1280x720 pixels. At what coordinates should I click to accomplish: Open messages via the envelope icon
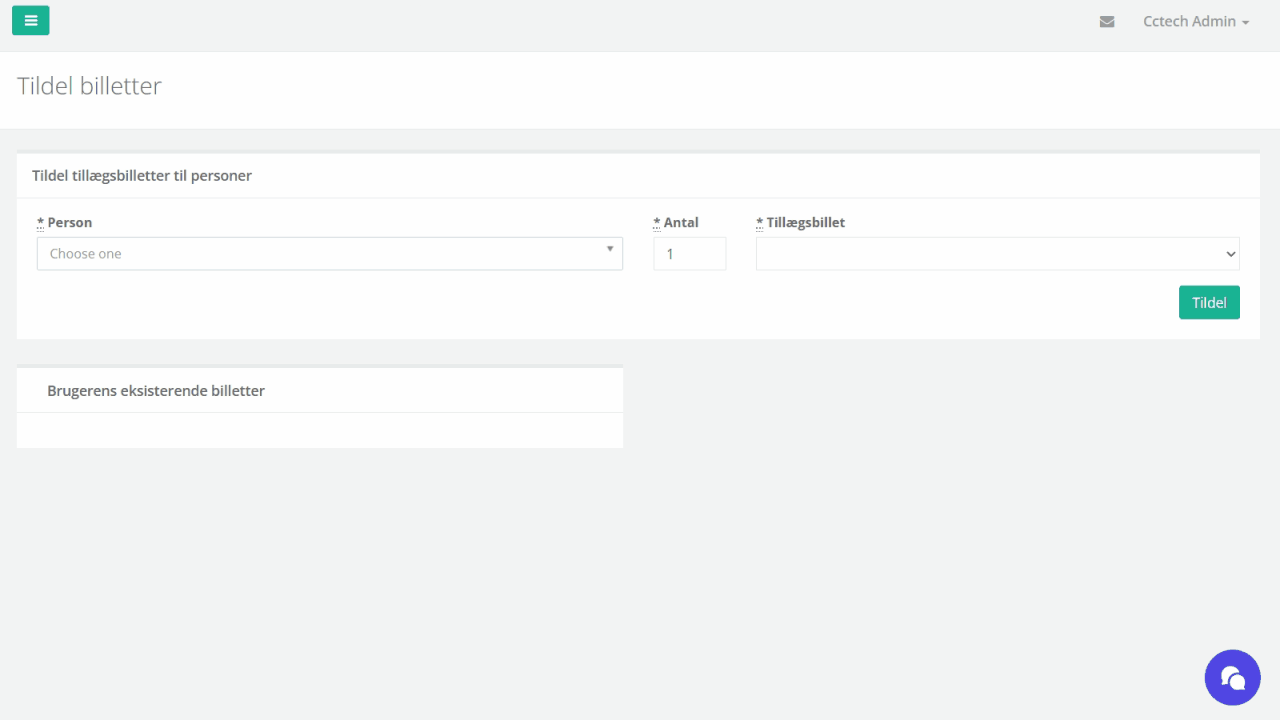click(x=1107, y=21)
